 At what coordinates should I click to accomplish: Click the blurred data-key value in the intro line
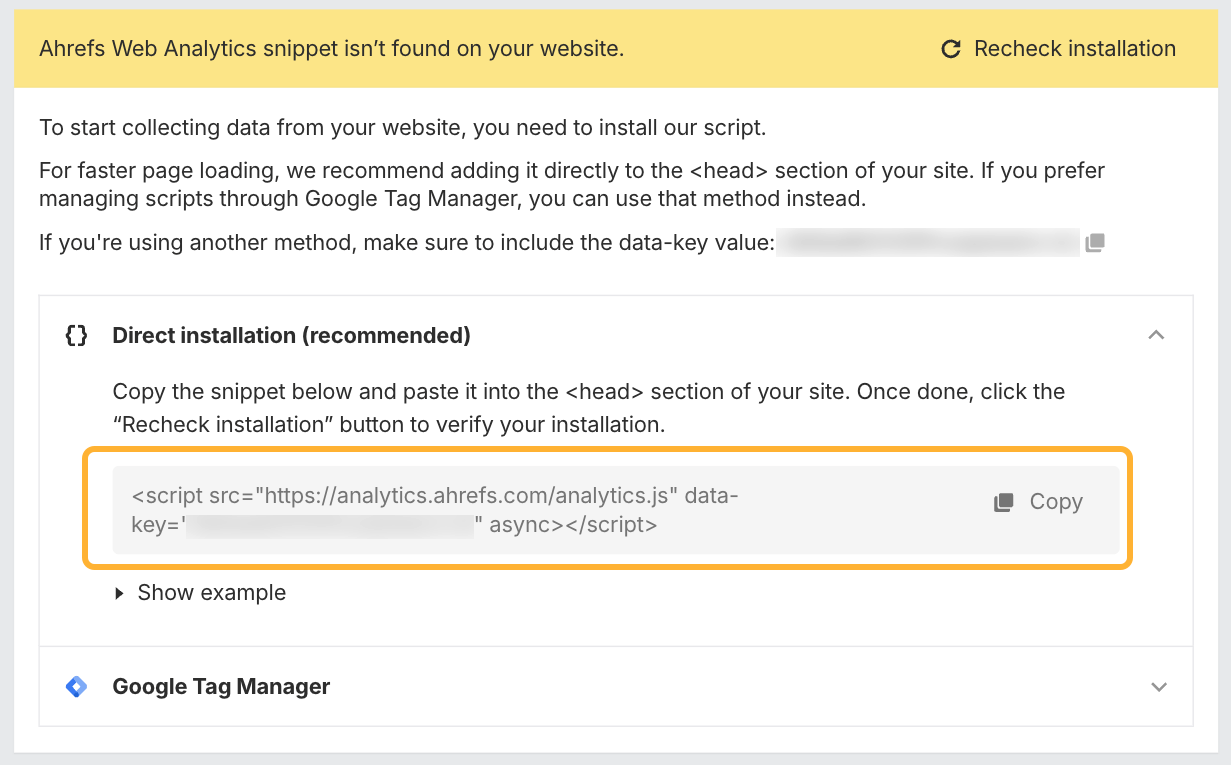coord(928,243)
